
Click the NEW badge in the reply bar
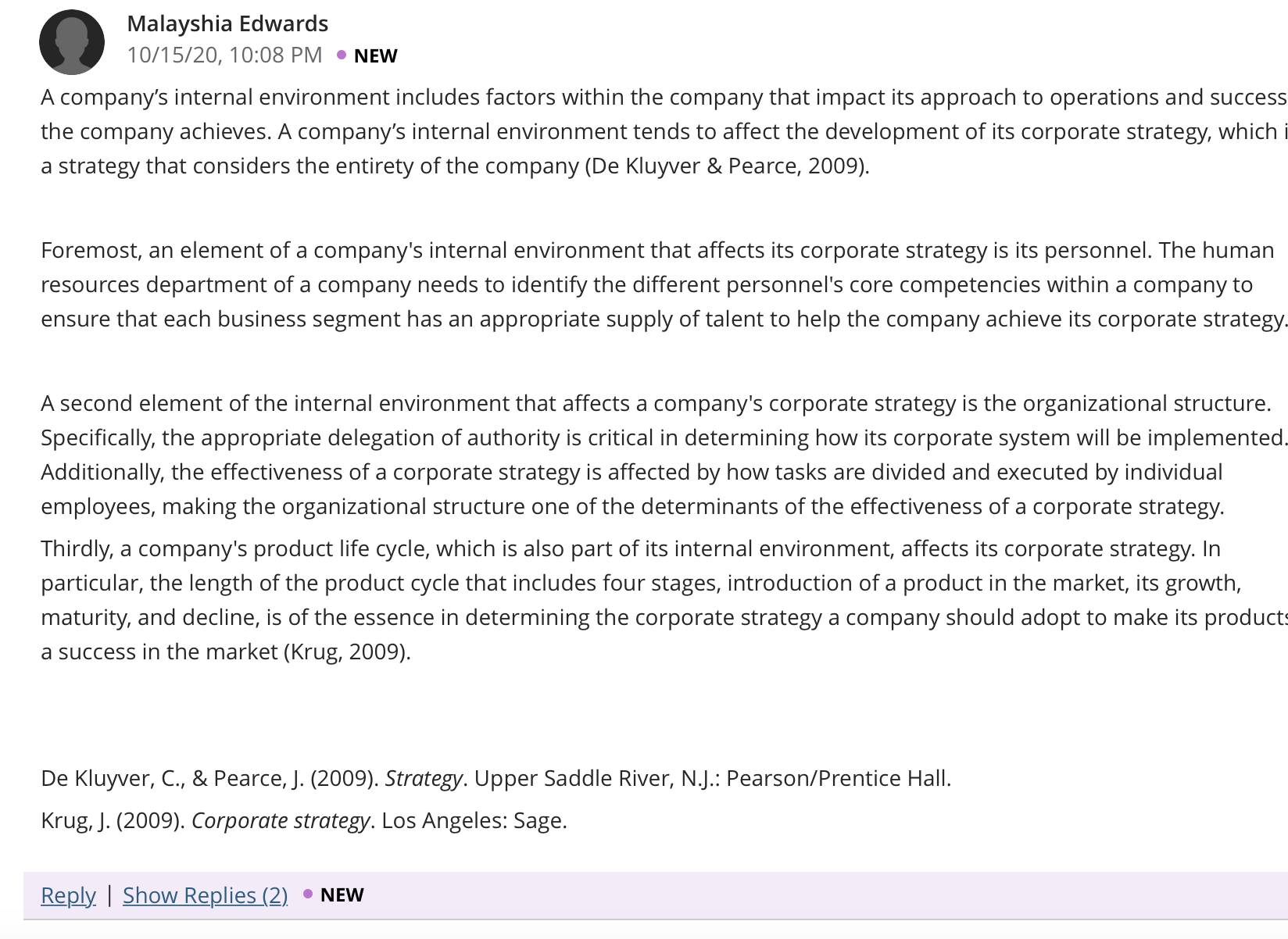[342, 895]
